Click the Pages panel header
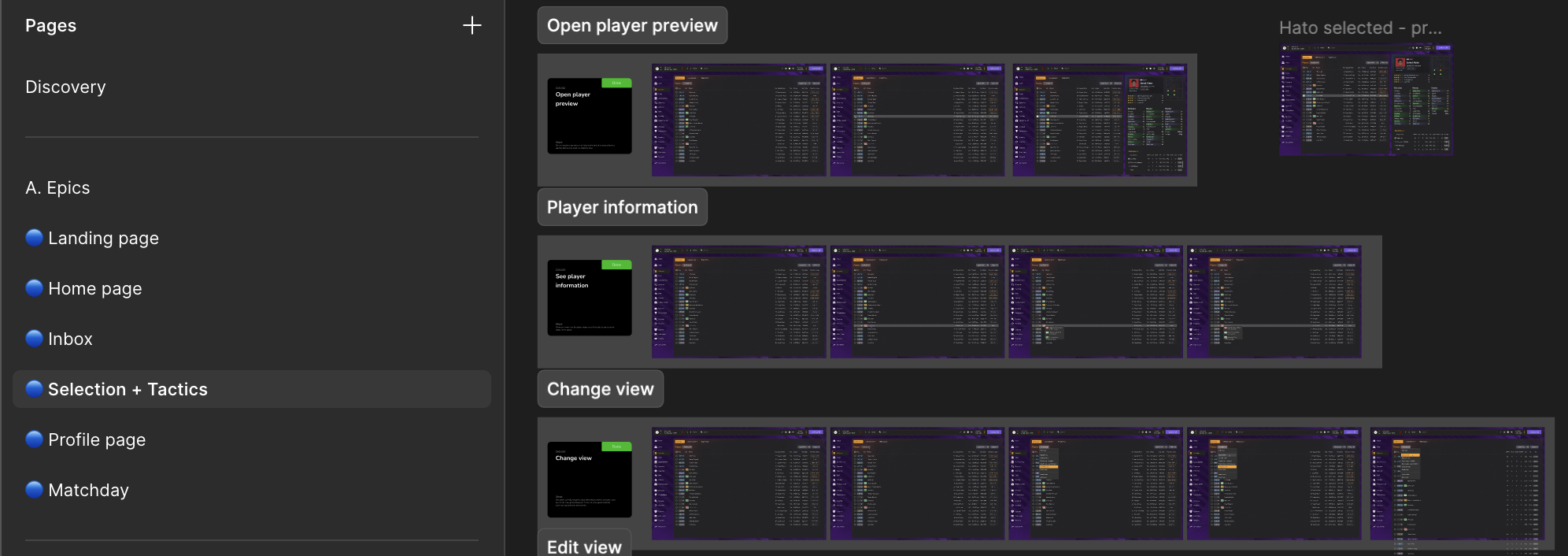The width and height of the screenshot is (1568, 556). [x=51, y=25]
